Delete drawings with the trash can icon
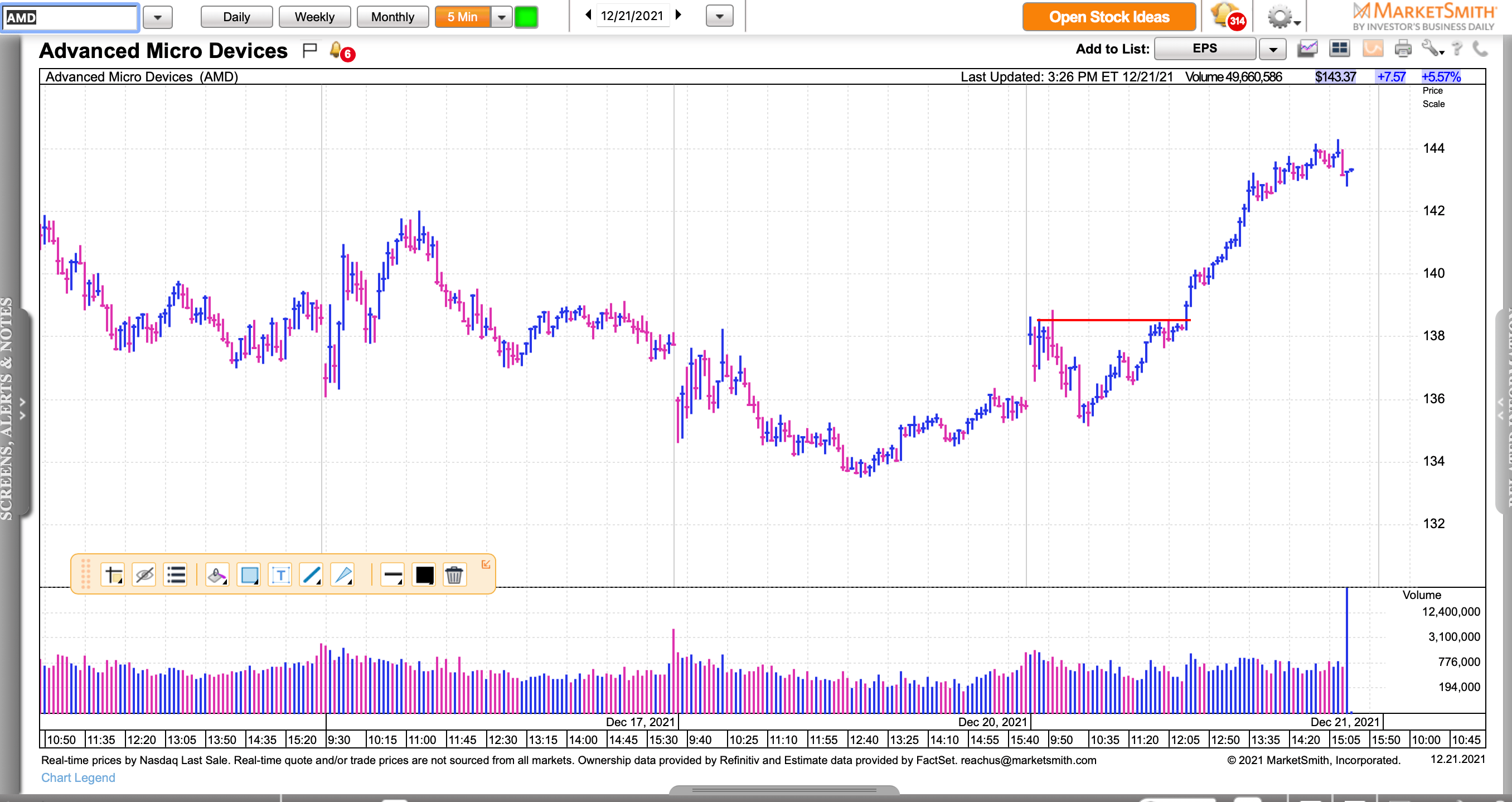This screenshot has width=1512, height=802. (454, 575)
